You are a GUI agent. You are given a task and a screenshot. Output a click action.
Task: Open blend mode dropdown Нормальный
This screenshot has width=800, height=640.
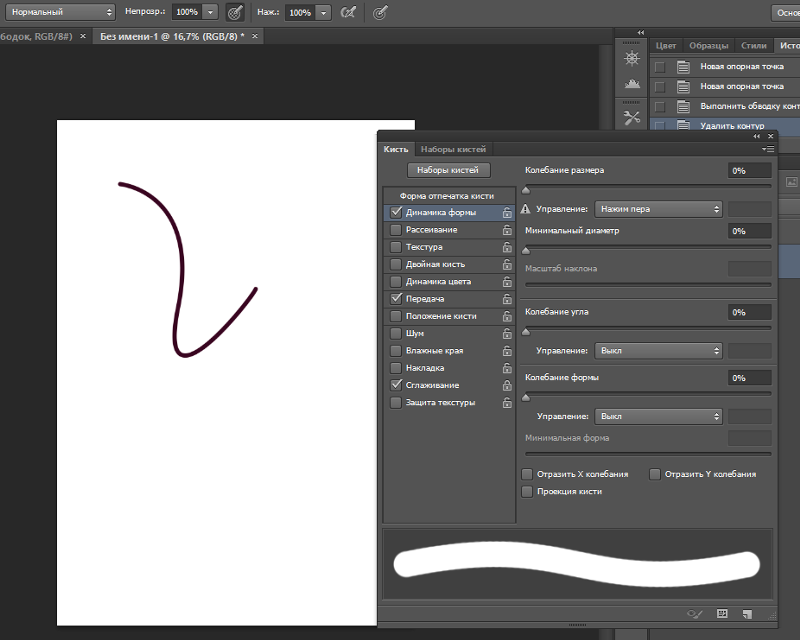coord(59,12)
